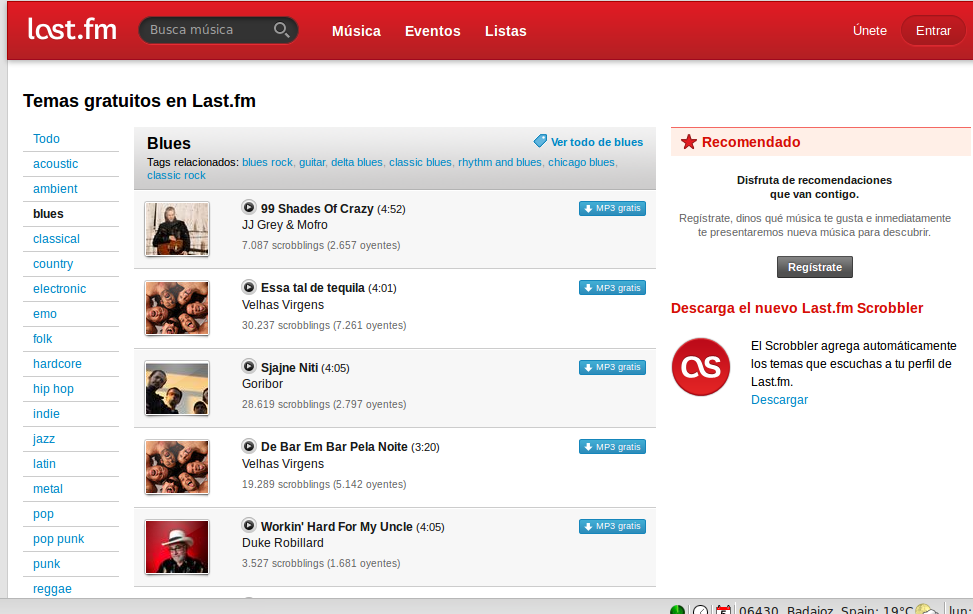
Task: Open artist Duke Robillard
Action: coord(283,543)
